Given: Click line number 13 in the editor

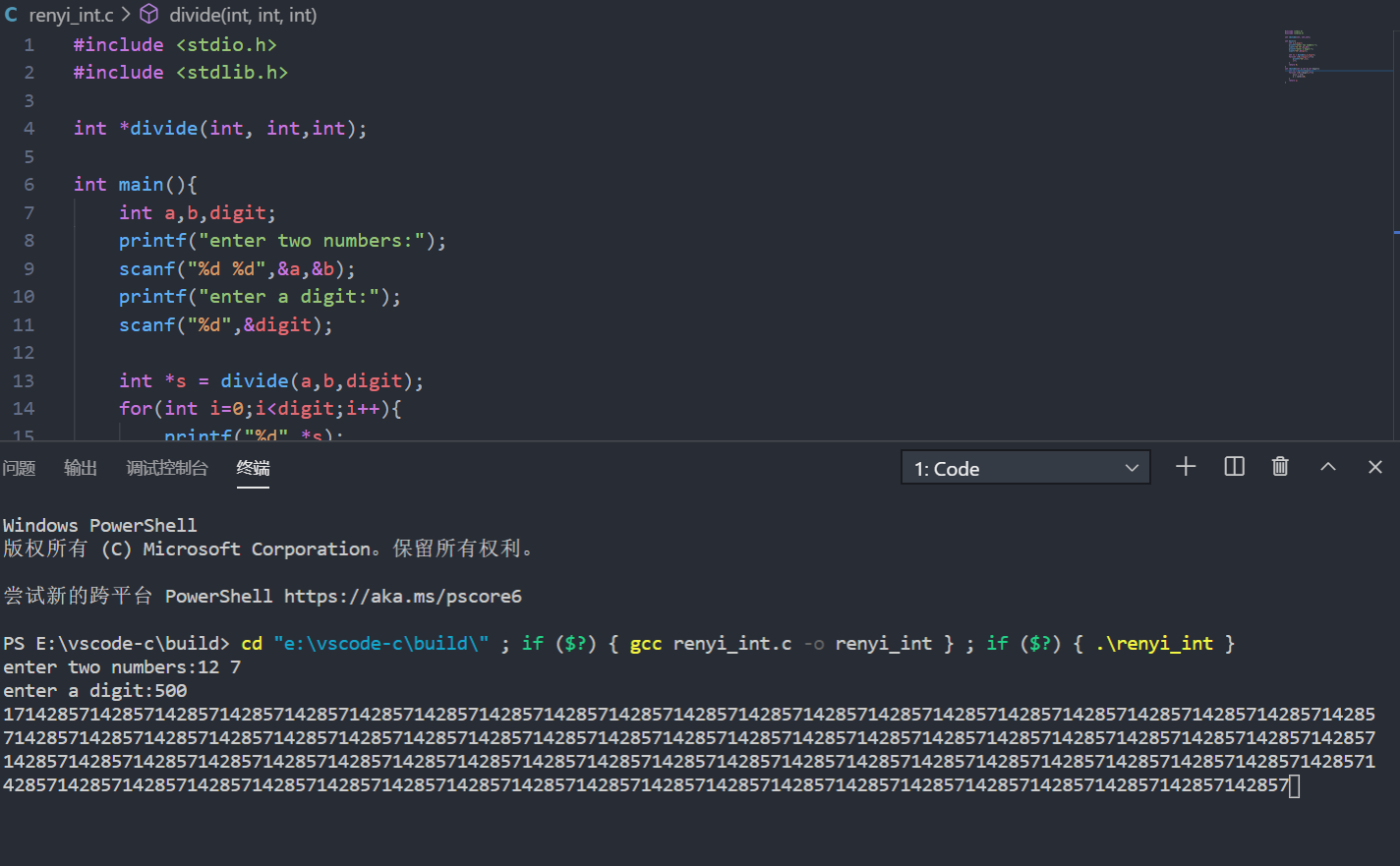Looking at the screenshot, I should [24, 380].
